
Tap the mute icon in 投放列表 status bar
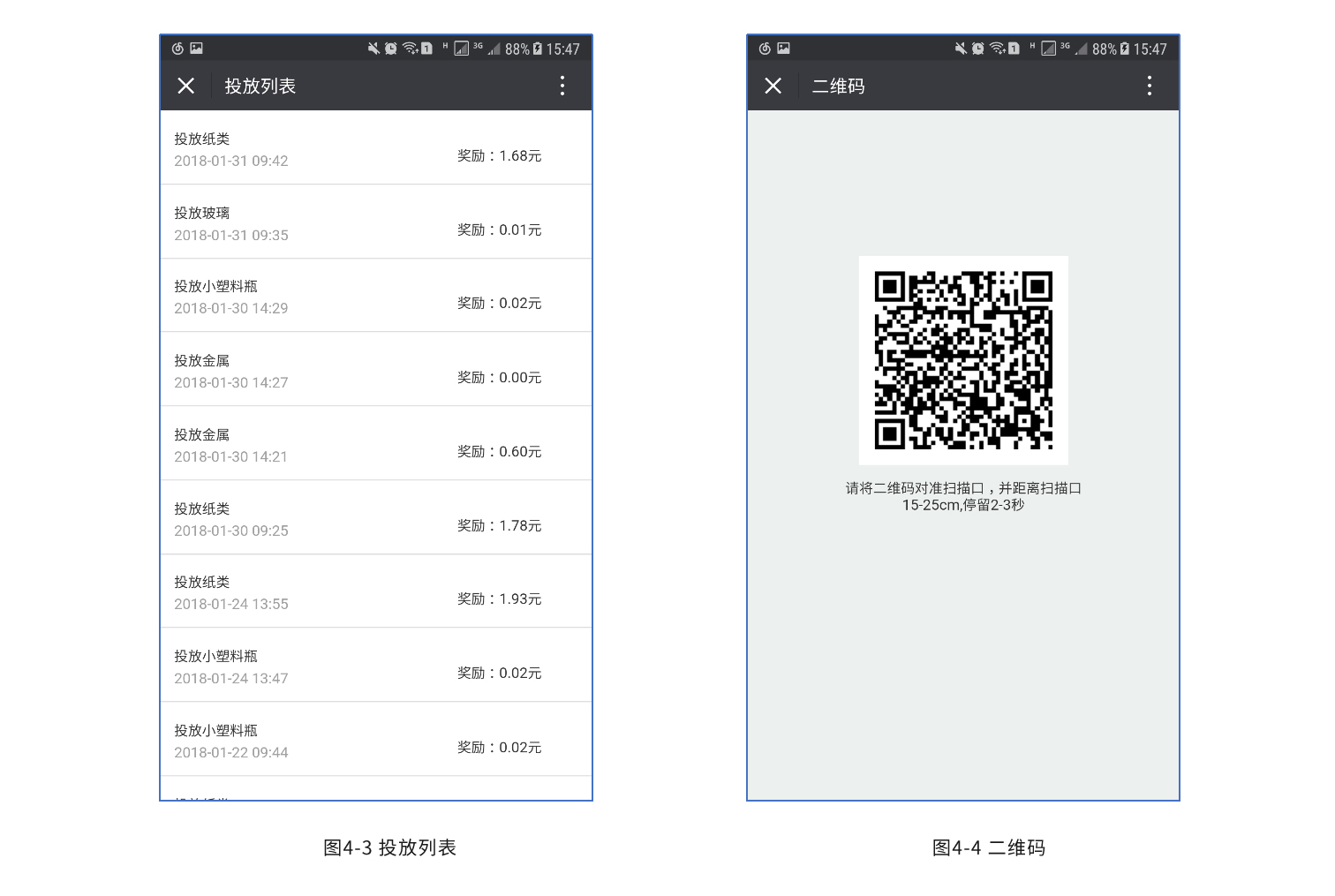pyautogui.click(x=373, y=49)
